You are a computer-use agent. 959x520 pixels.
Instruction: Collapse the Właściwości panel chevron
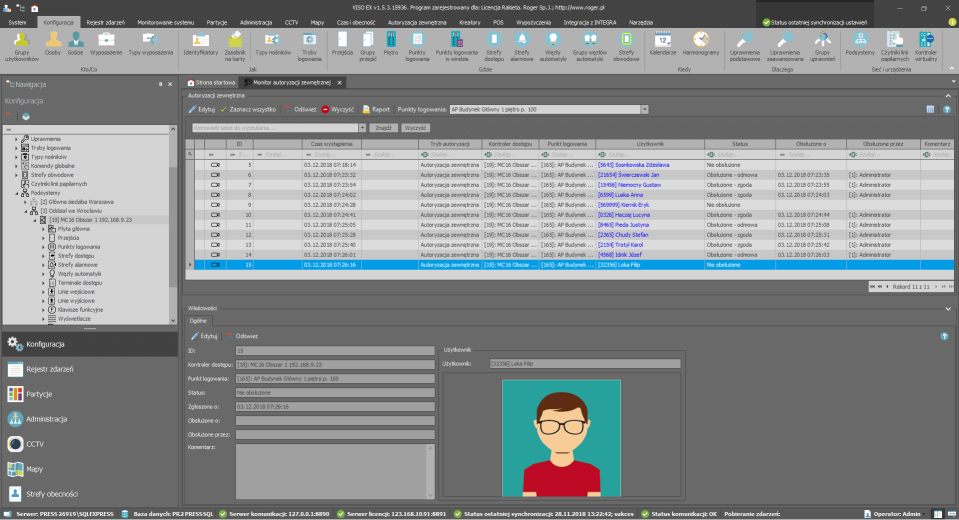coord(947,308)
